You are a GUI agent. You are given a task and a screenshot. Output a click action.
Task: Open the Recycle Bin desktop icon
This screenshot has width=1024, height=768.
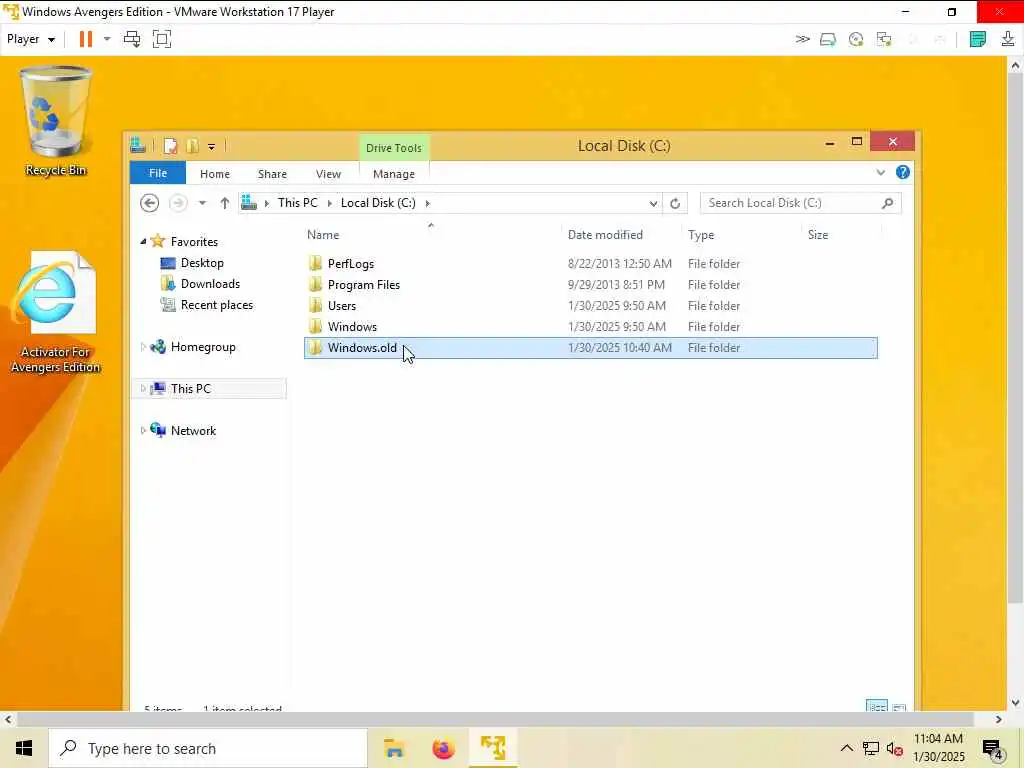click(x=56, y=121)
